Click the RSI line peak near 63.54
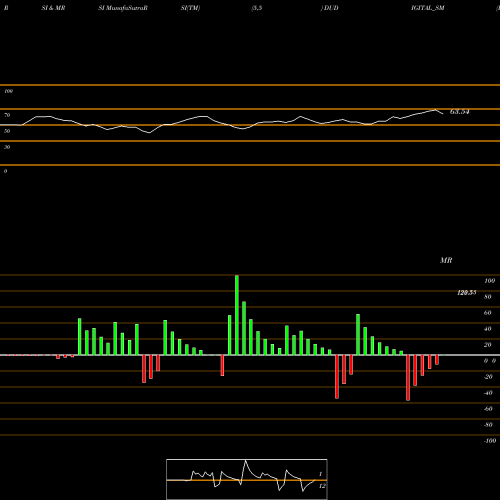This screenshot has width=500, height=500. (x=435, y=110)
